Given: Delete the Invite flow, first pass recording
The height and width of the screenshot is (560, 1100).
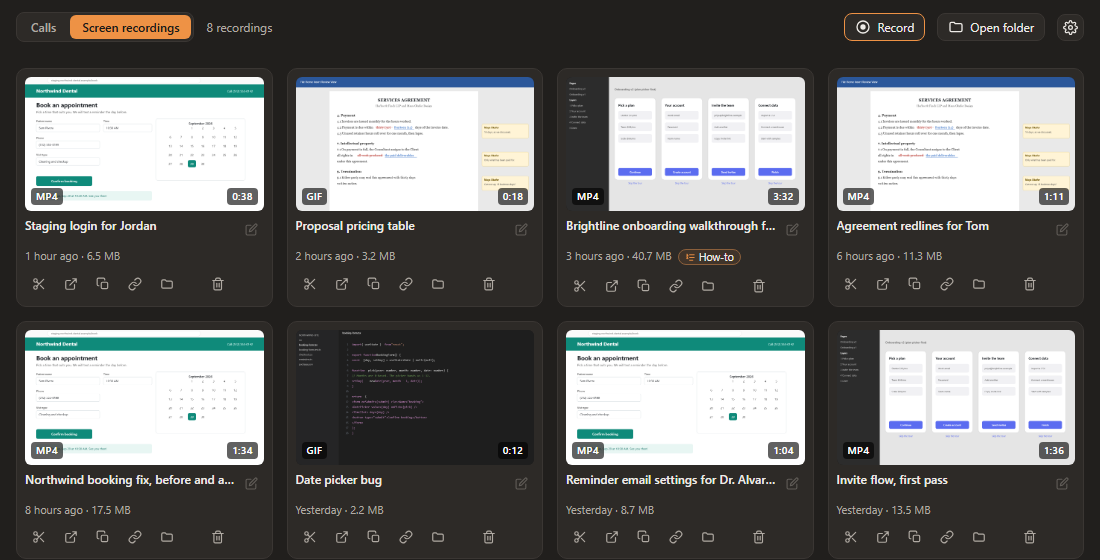Looking at the screenshot, I should [1029, 537].
